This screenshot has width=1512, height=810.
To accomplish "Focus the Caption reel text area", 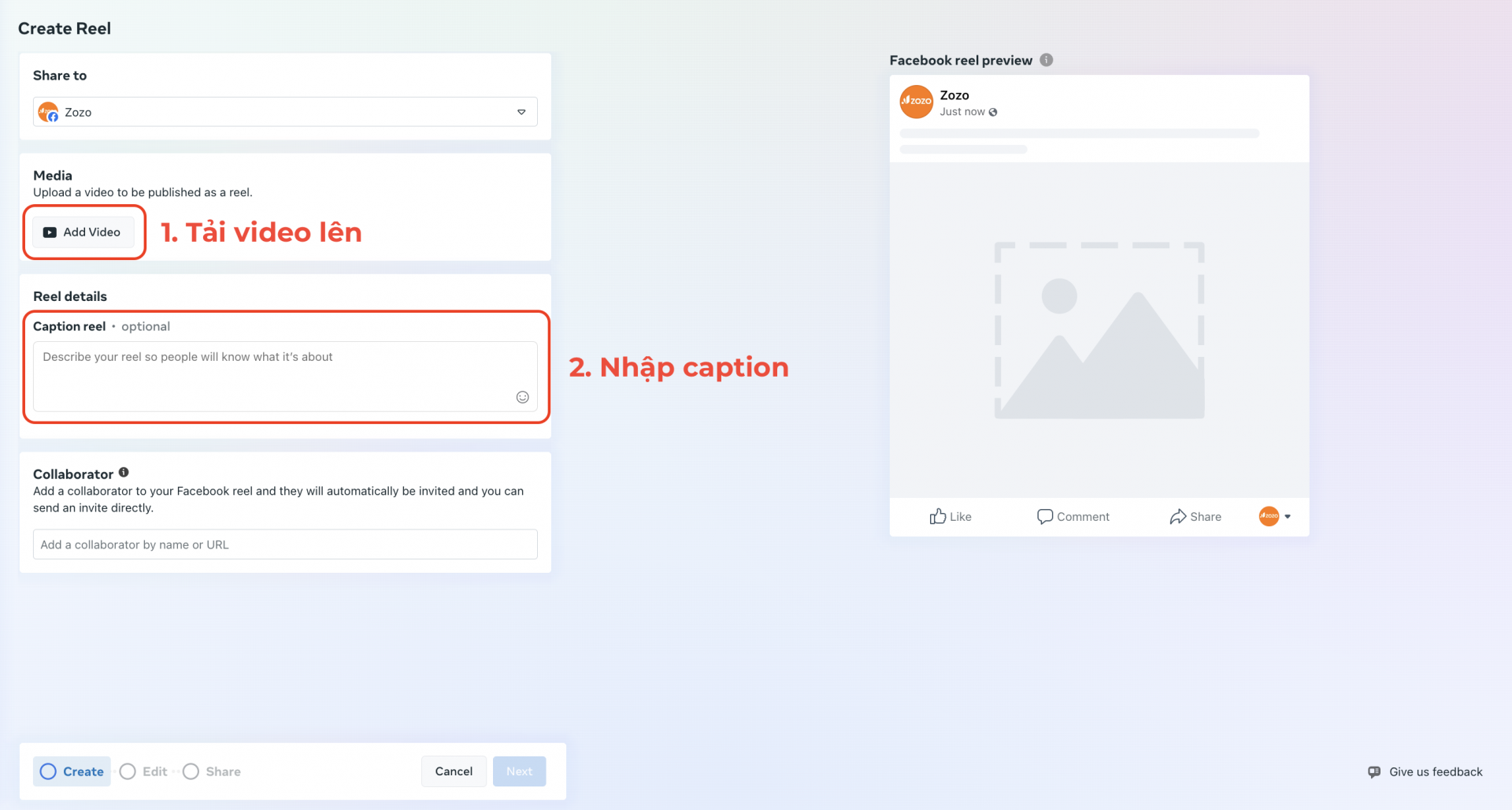I will pyautogui.click(x=285, y=376).
